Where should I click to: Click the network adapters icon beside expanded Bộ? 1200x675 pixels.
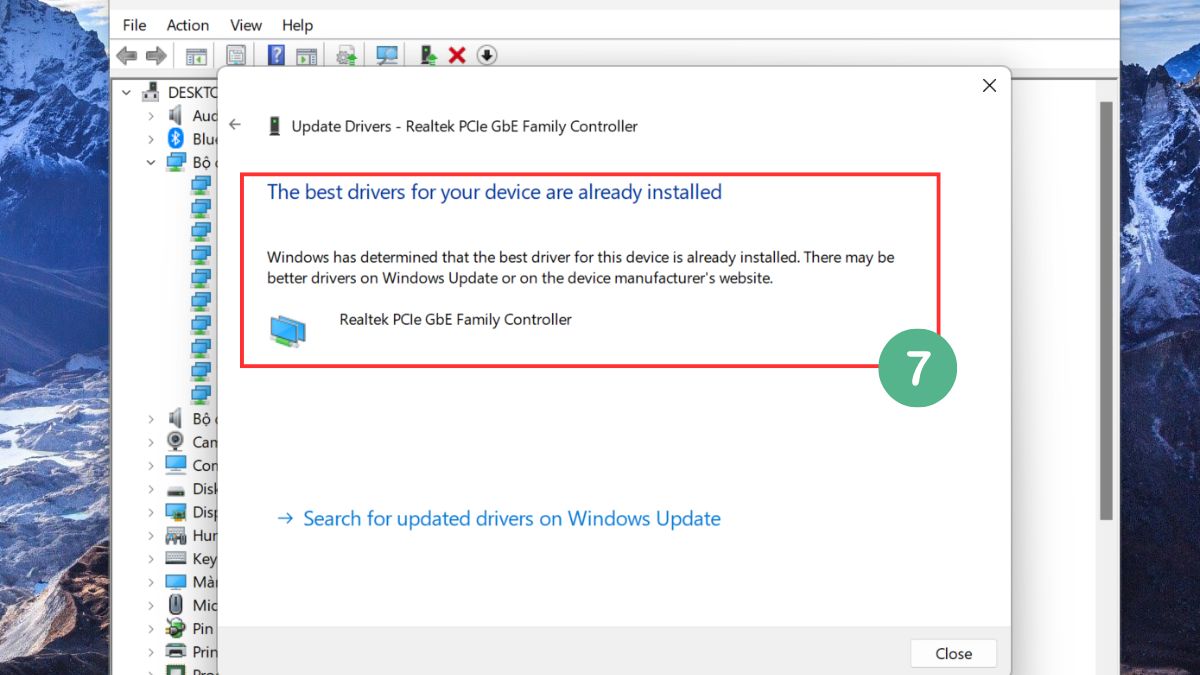coord(176,162)
